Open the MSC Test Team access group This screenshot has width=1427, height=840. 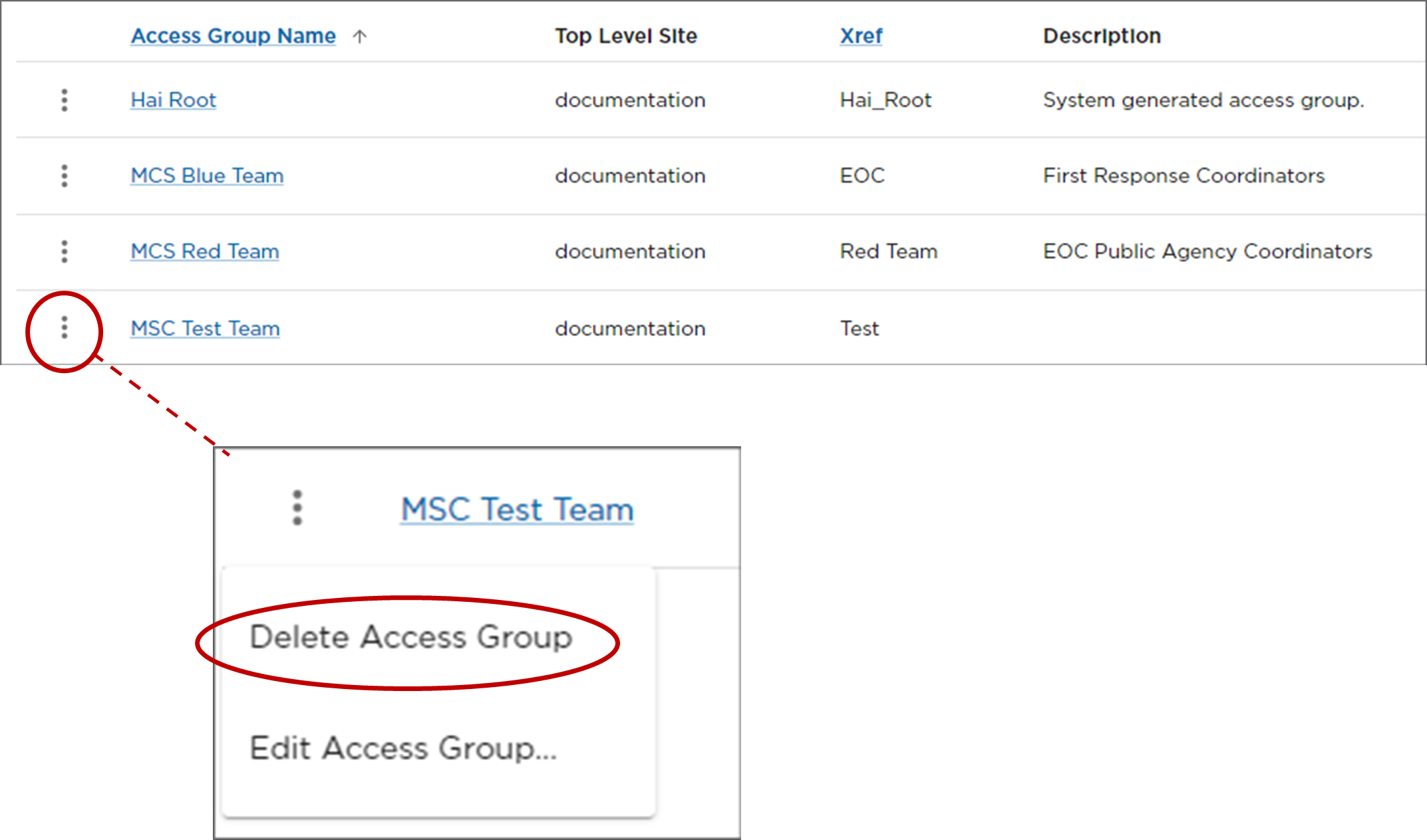204,328
